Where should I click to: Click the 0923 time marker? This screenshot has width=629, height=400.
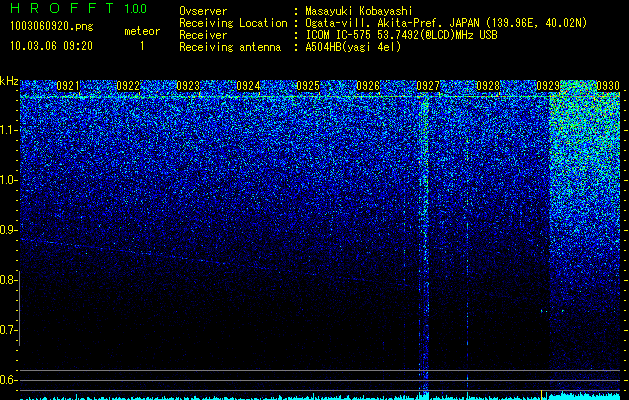[x=188, y=85]
